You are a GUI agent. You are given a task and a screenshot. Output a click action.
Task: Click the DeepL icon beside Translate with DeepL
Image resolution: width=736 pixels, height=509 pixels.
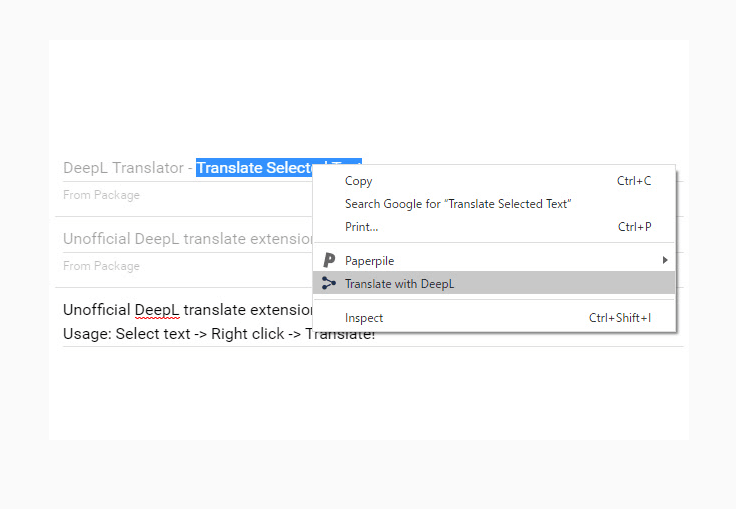(329, 283)
